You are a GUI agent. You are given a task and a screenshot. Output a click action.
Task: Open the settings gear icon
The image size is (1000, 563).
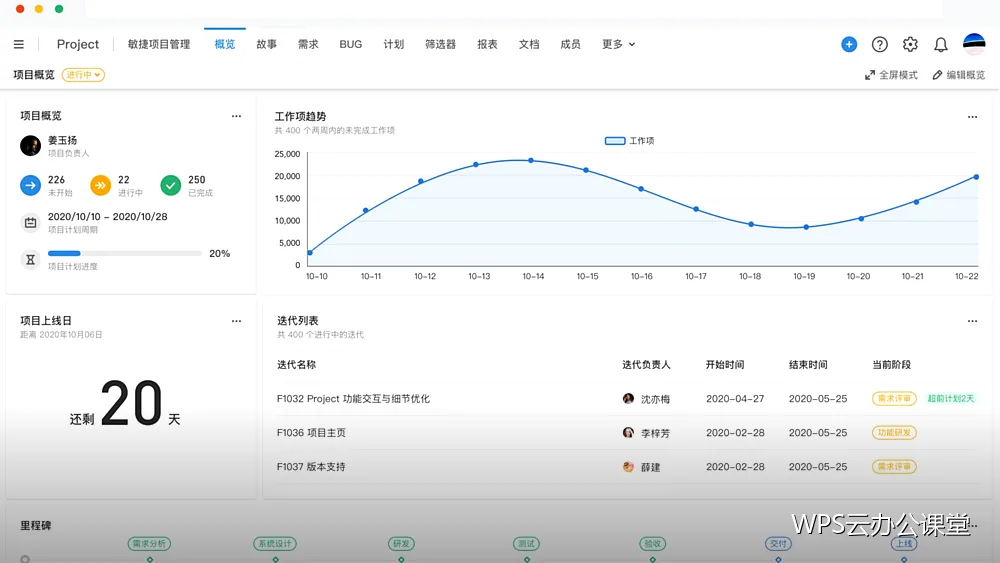(x=910, y=44)
